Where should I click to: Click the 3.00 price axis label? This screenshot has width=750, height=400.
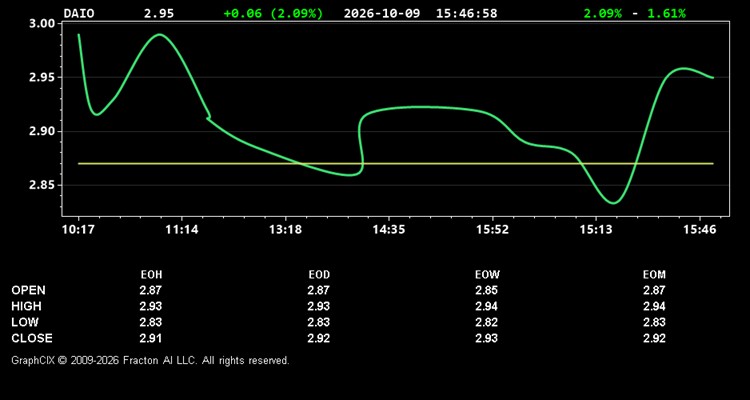(43, 24)
